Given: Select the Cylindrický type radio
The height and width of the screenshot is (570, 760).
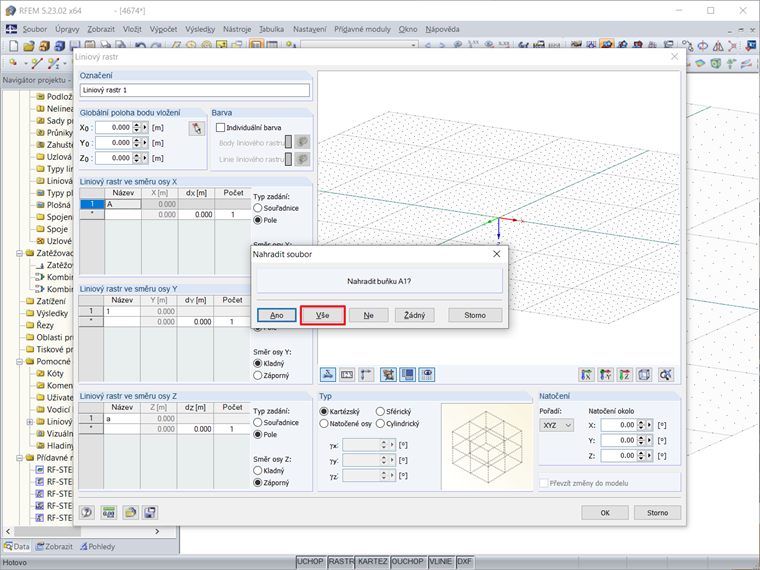Looking at the screenshot, I should 380,423.
